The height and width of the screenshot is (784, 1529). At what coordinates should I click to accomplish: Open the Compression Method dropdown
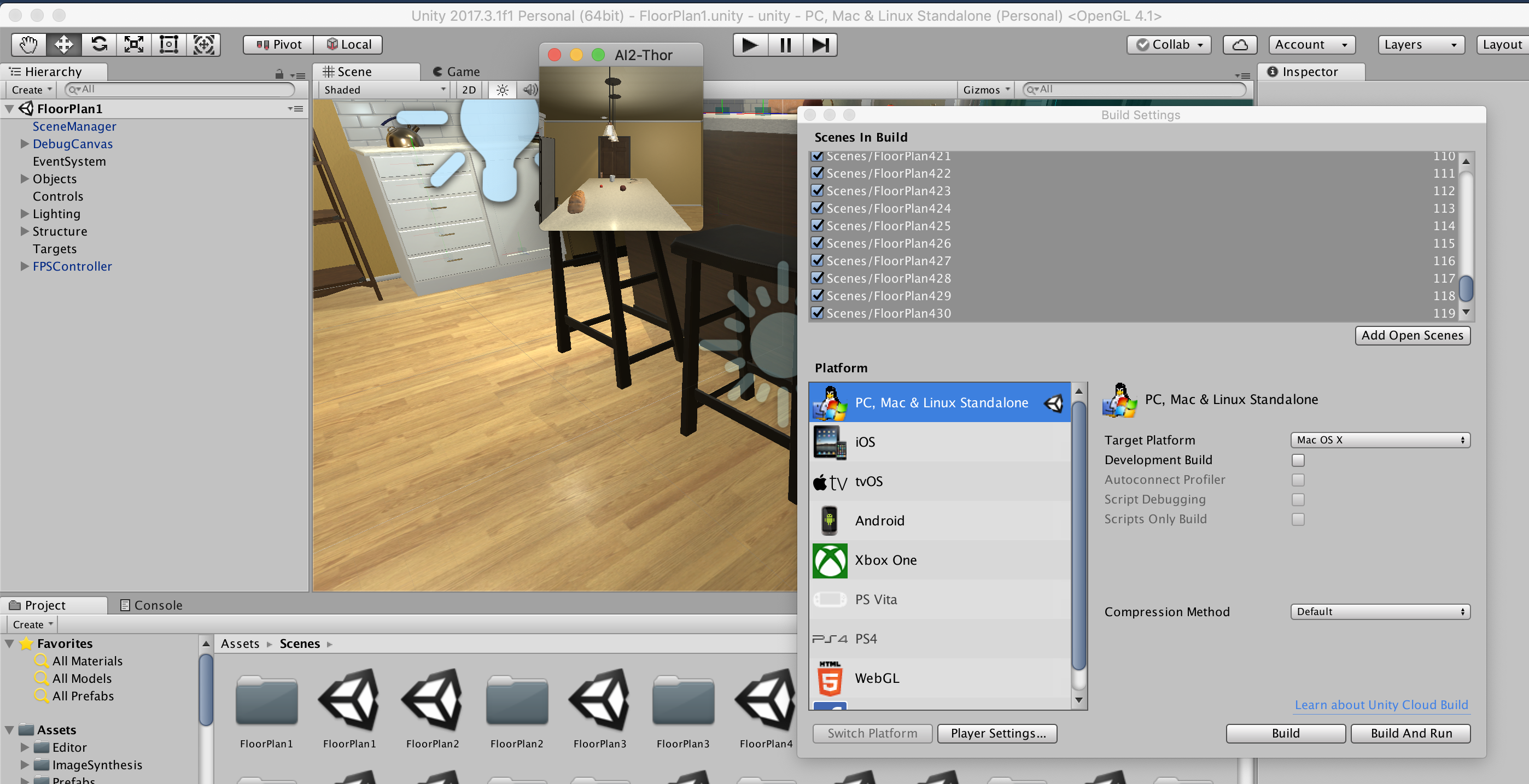[1379, 611]
